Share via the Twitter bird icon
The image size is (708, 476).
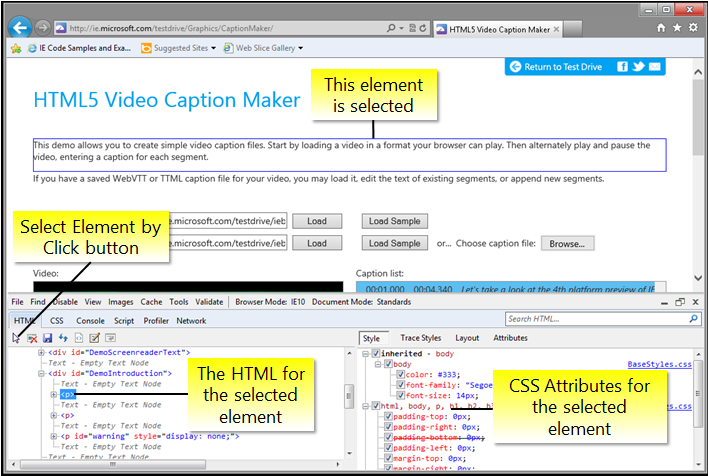[x=638, y=67]
